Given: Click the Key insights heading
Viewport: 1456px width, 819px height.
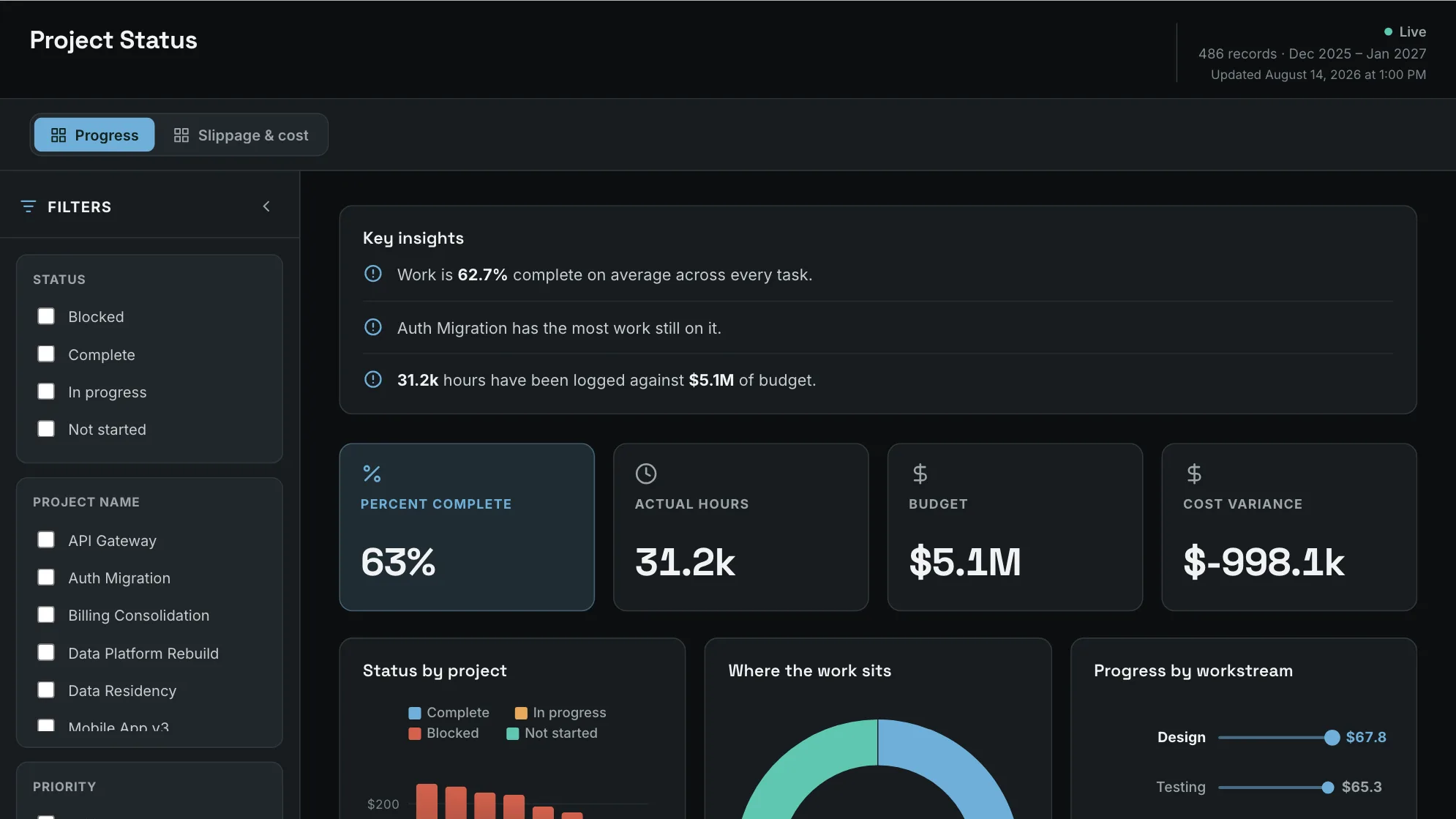Looking at the screenshot, I should coord(413,238).
